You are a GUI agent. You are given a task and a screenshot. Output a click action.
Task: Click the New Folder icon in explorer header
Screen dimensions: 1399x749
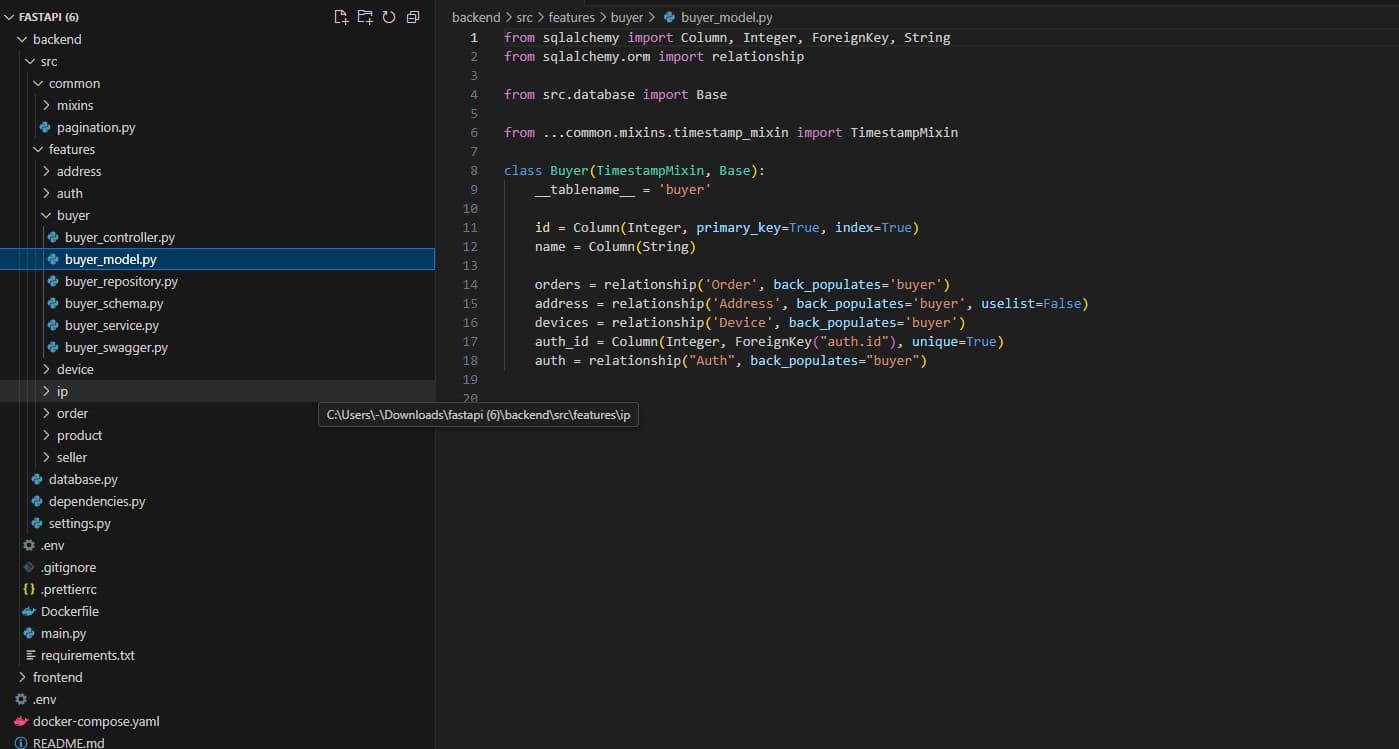[365, 17]
